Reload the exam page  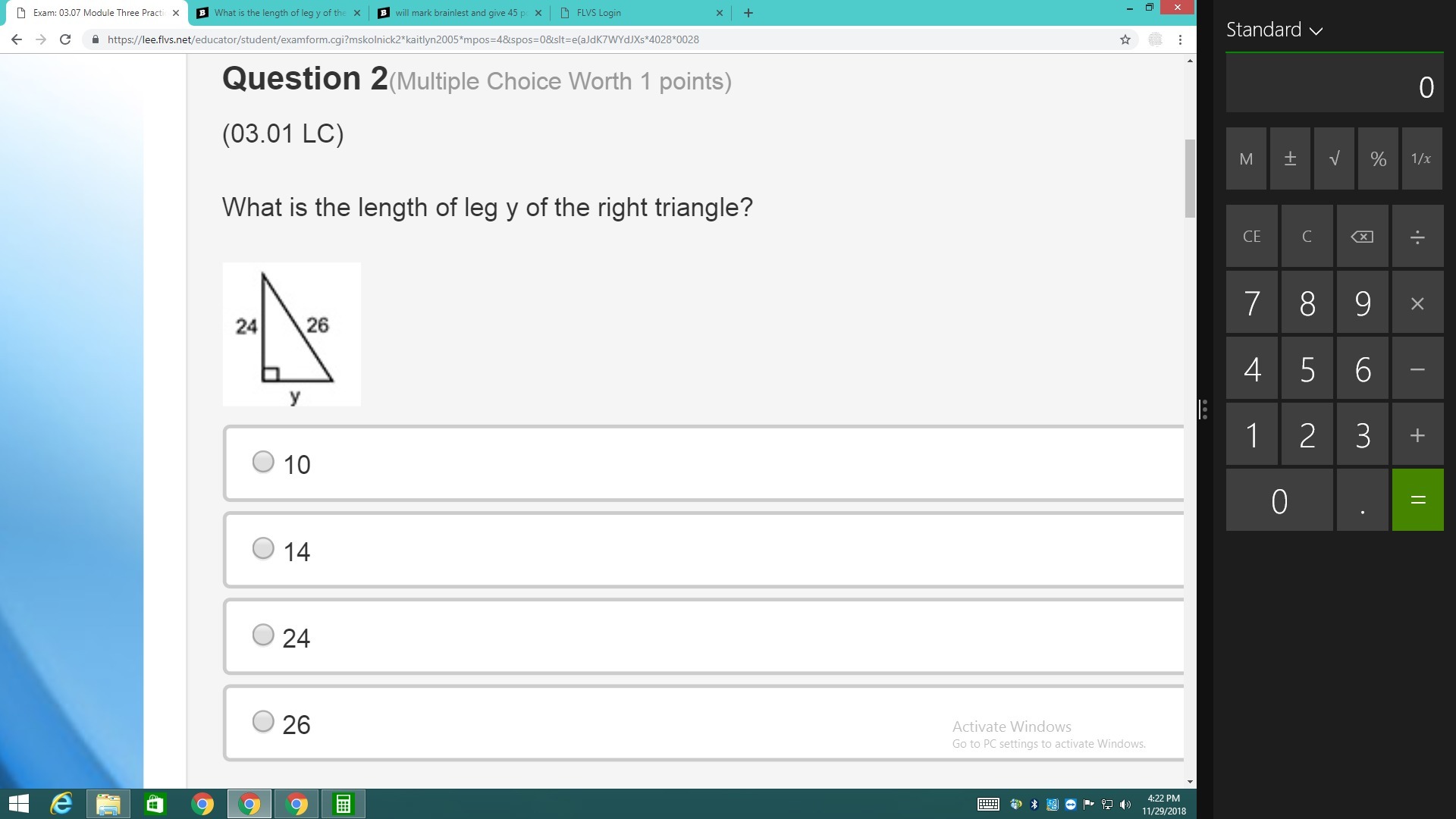65,39
